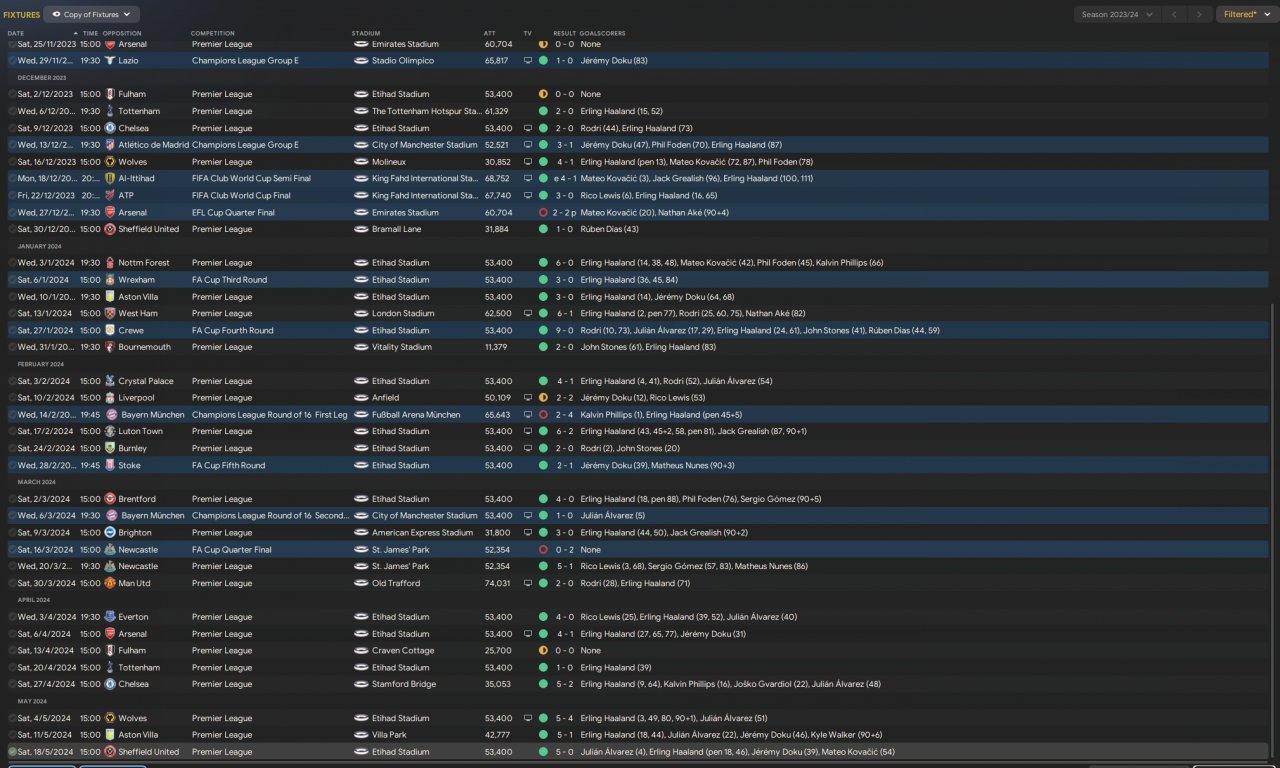Image resolution: width=1280 pixels, height=768 pixels.
Task: Click the Lazio club badge
Action: [x=110, y=61]
